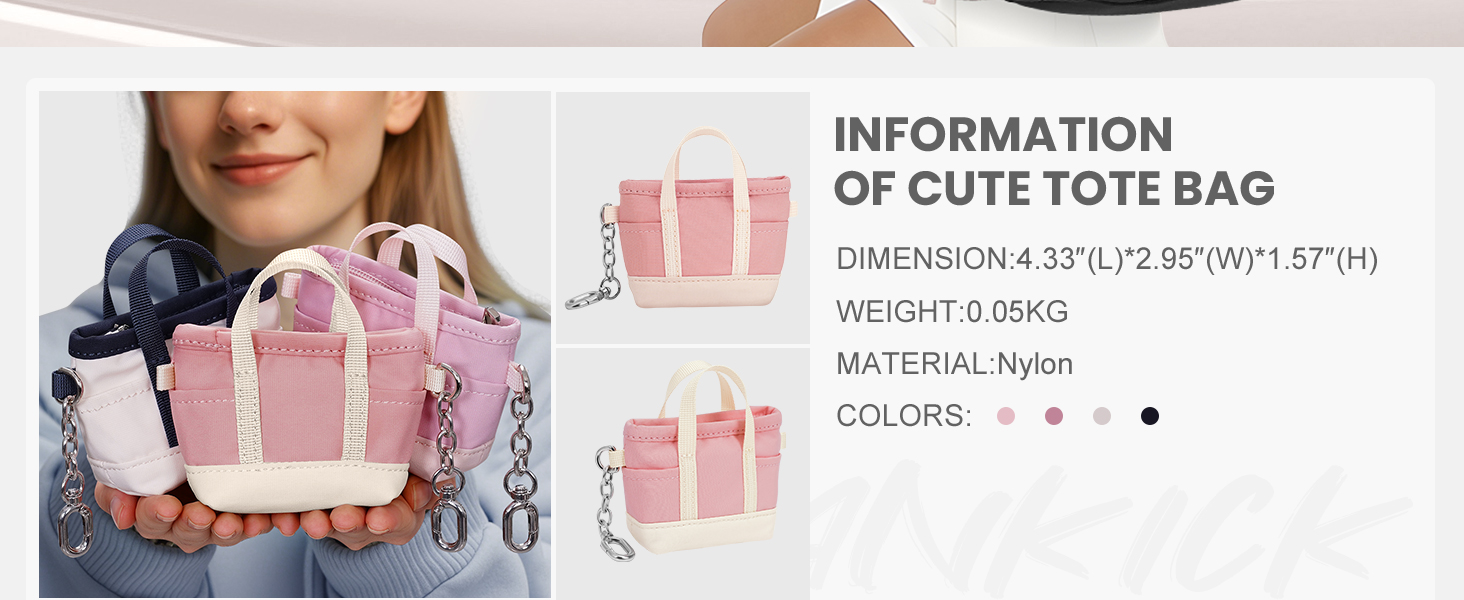The width and height of the screenshot is (1464, 600).
Task: Click the COLORS label
Action: (x=904, y=416)
